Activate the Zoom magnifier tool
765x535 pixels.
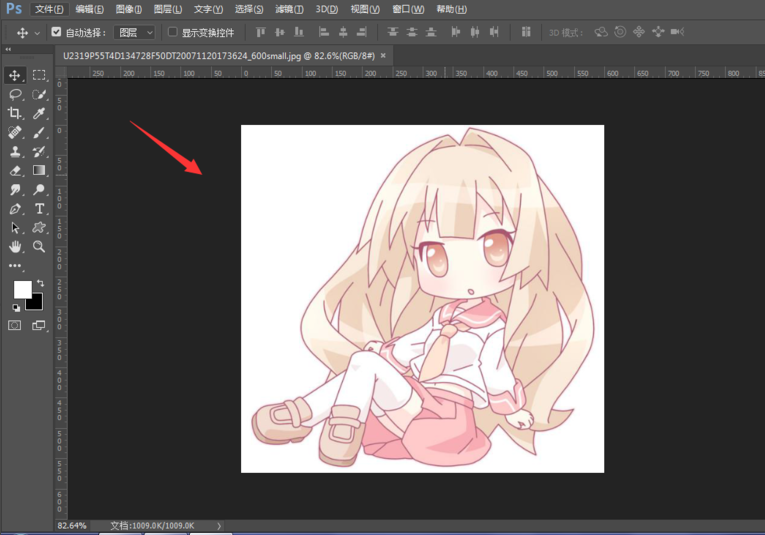(x=39, y=246)
